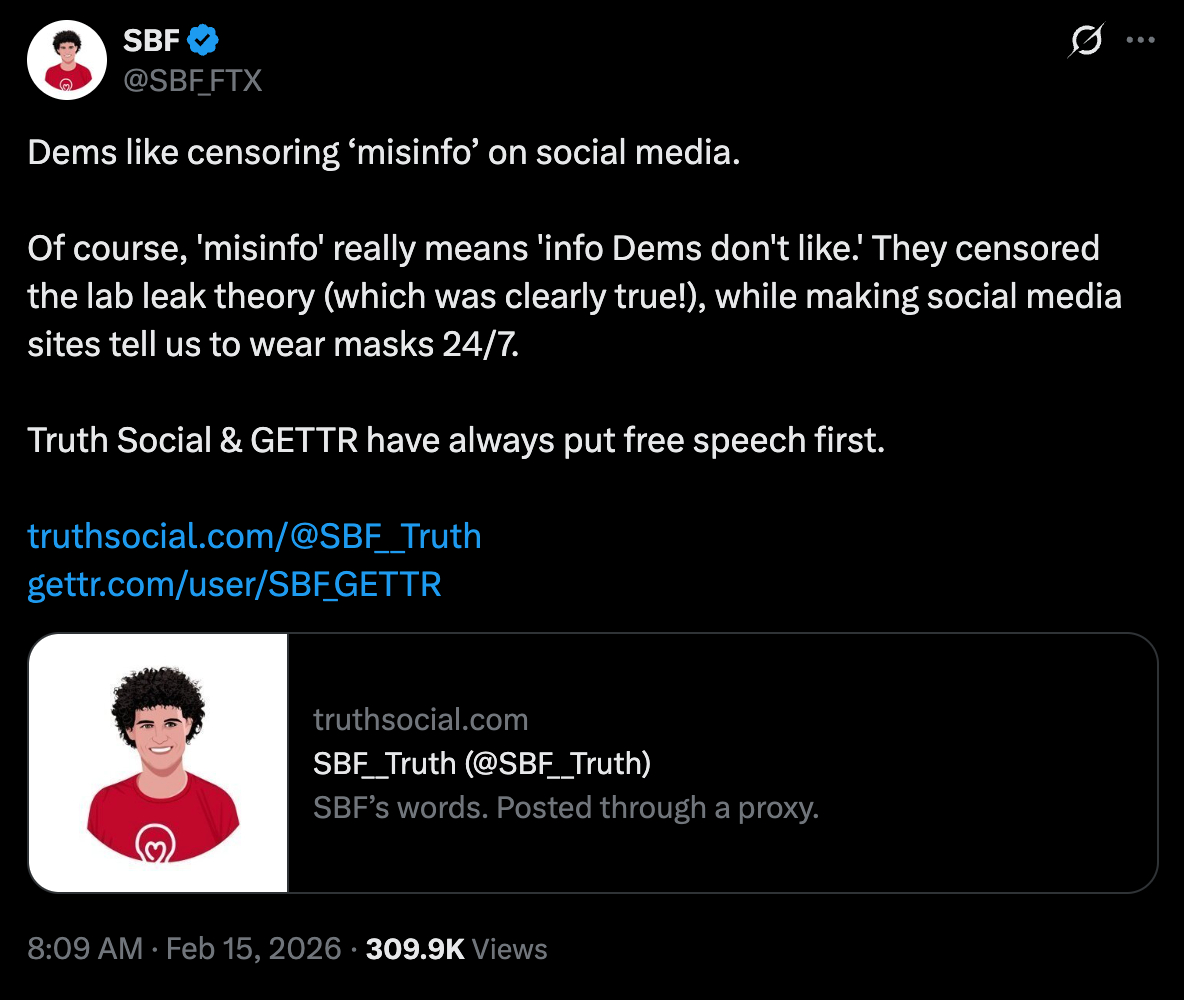Click the Feb 15, 2026 post date
Screen dimensions: 1184x1000
[254, 948]
